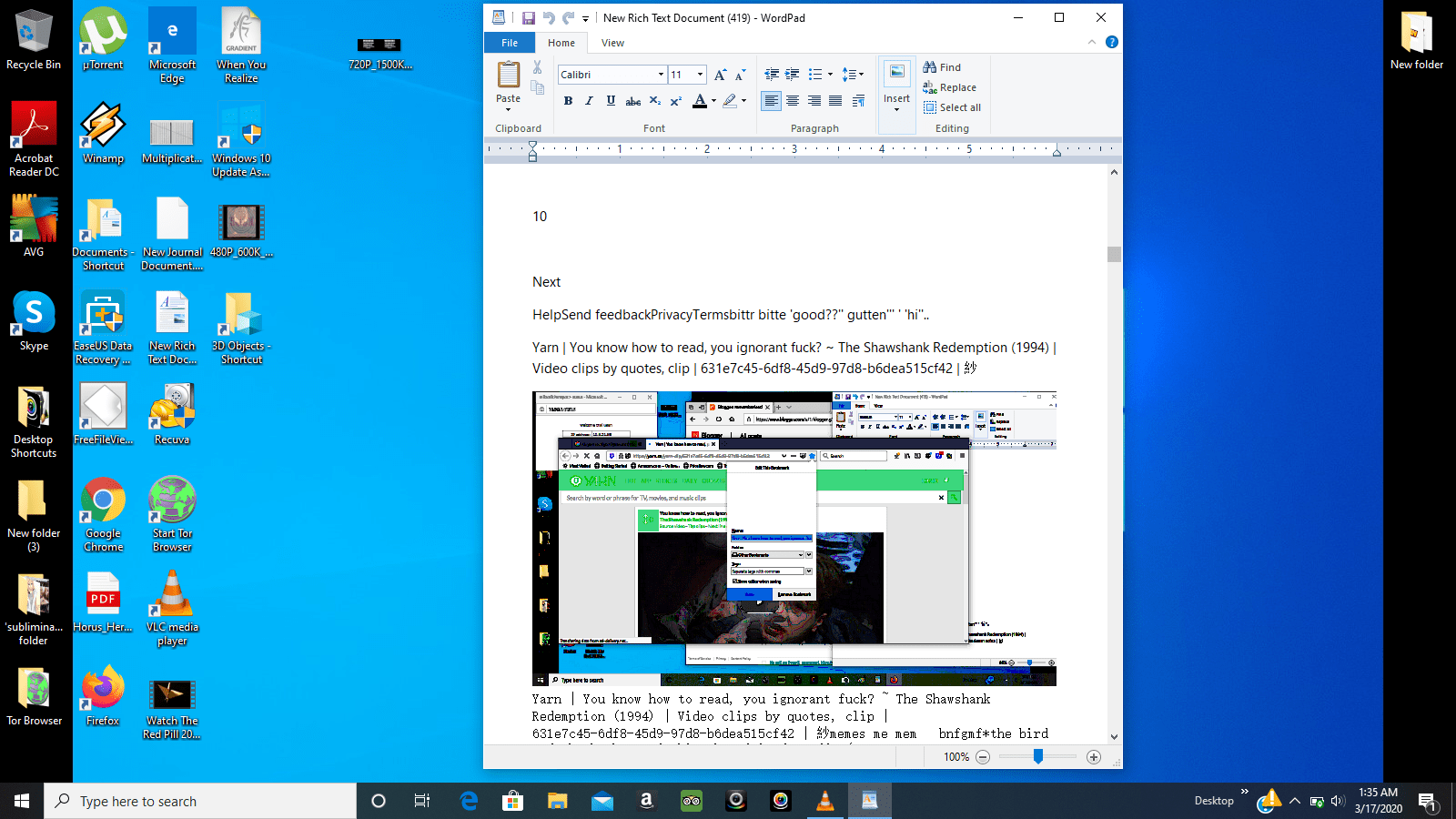Viewport: 1456px width, 819px height.
Task: Open Google Chrome desktop shortcut
Action: (103, 515)
